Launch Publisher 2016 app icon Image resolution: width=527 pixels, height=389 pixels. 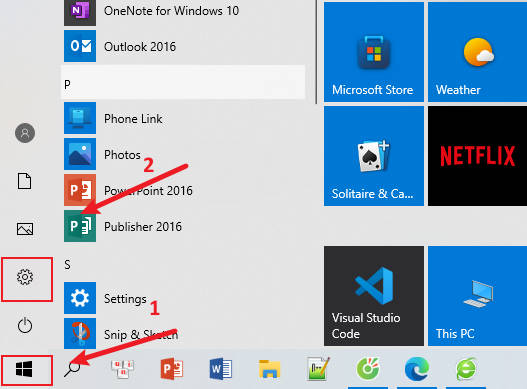coord(80,226)
